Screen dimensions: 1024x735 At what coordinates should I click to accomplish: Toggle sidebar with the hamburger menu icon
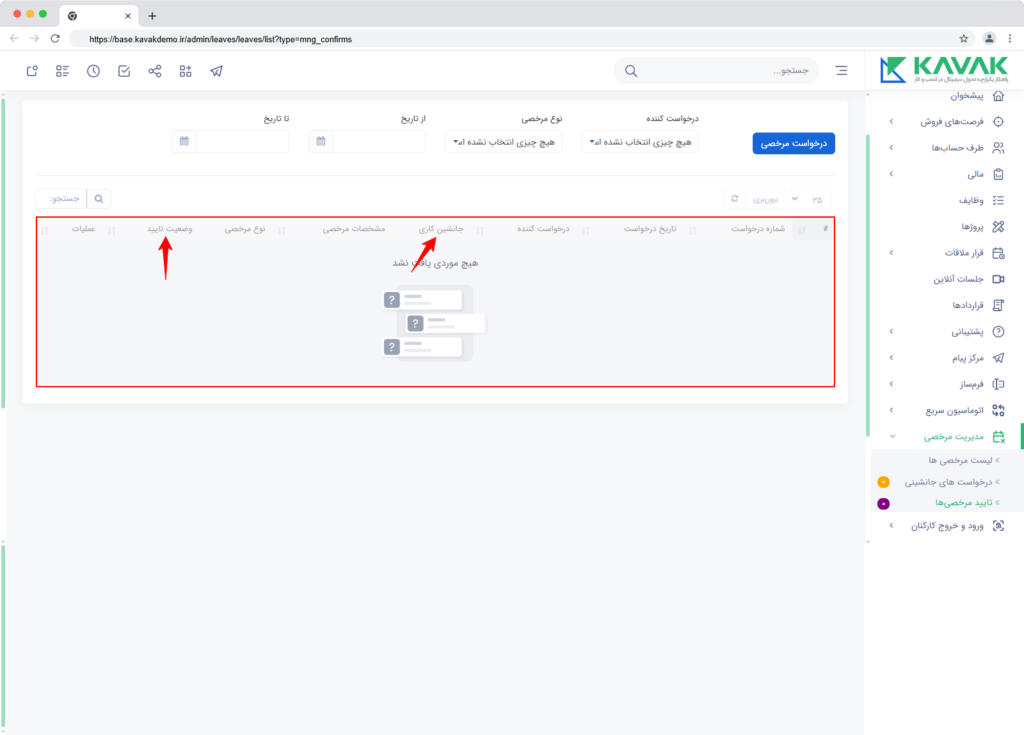(841, 71)
